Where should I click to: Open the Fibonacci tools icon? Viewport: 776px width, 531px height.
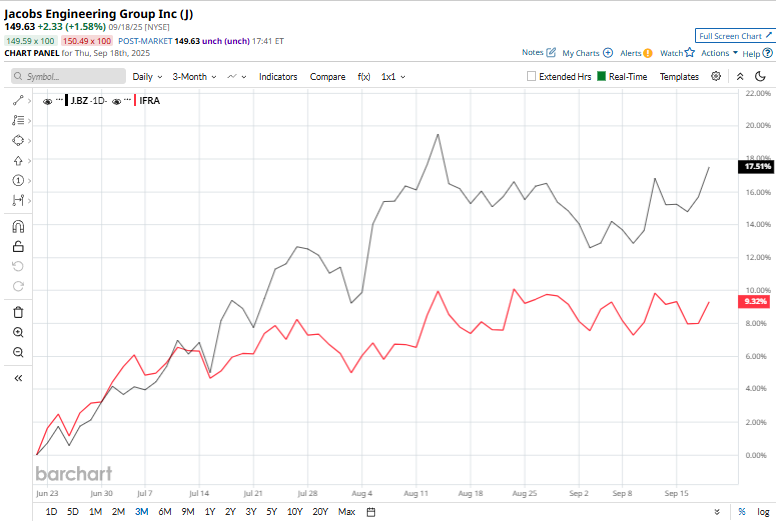click(18, 120)
